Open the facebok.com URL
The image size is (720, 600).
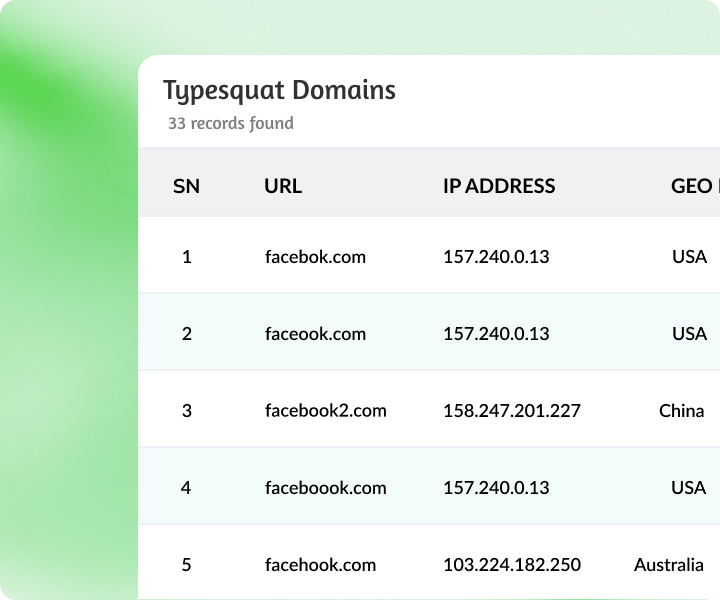click(x=315, y=257)
